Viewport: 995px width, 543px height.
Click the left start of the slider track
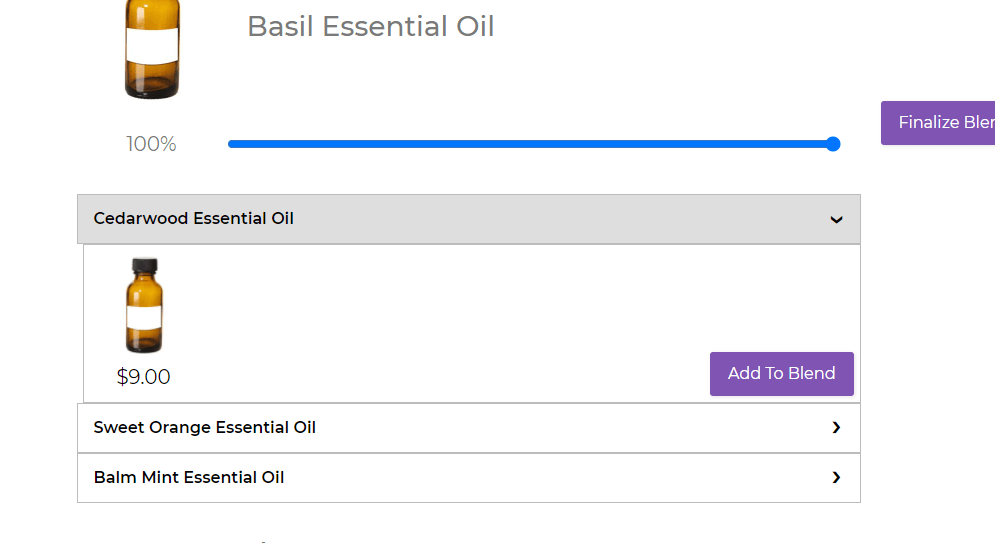pyautogui.click(x=232, y=144)
